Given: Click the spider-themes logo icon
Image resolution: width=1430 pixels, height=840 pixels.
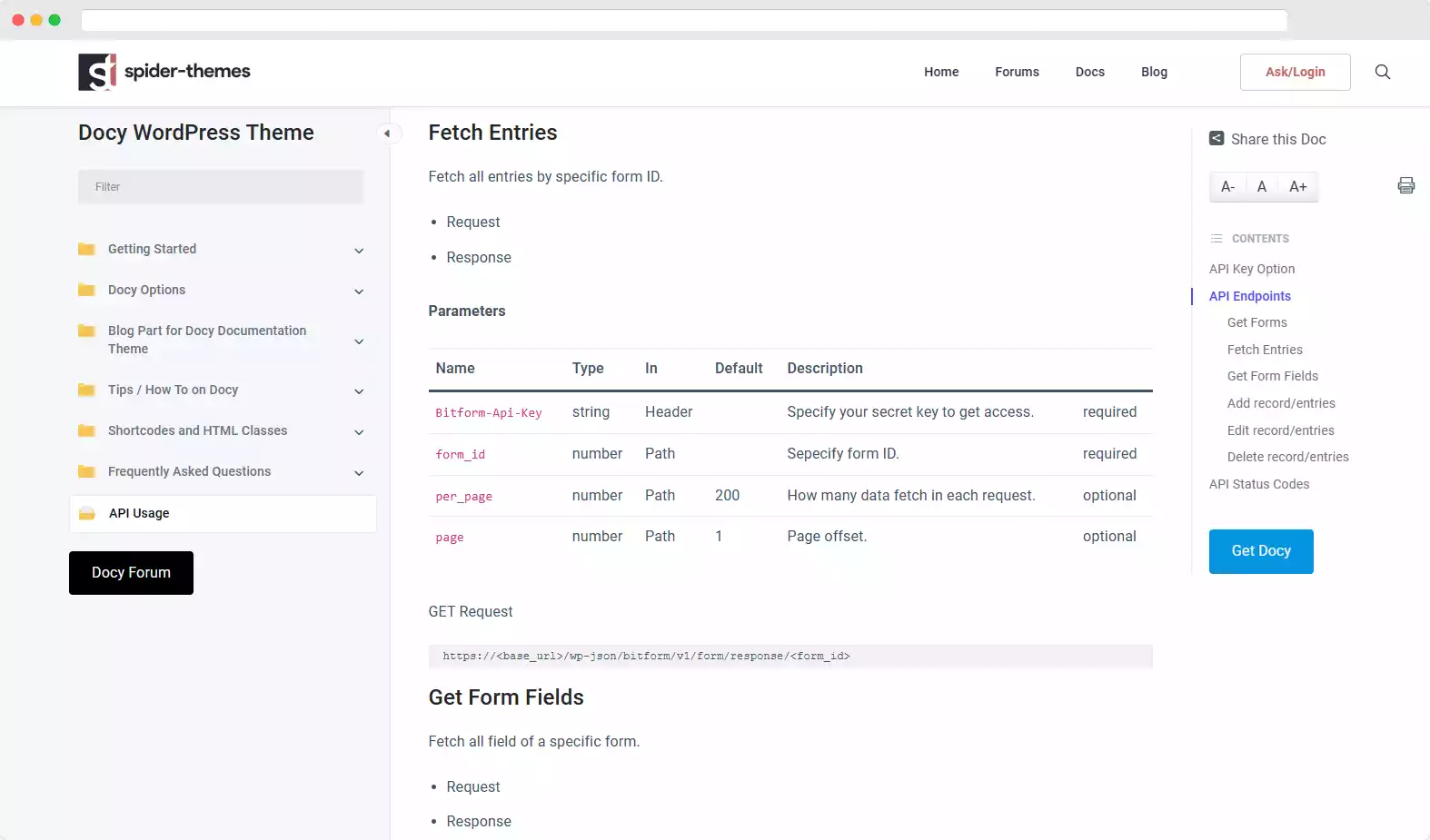Looking at the screenshot, I should (x=97, y=72).
